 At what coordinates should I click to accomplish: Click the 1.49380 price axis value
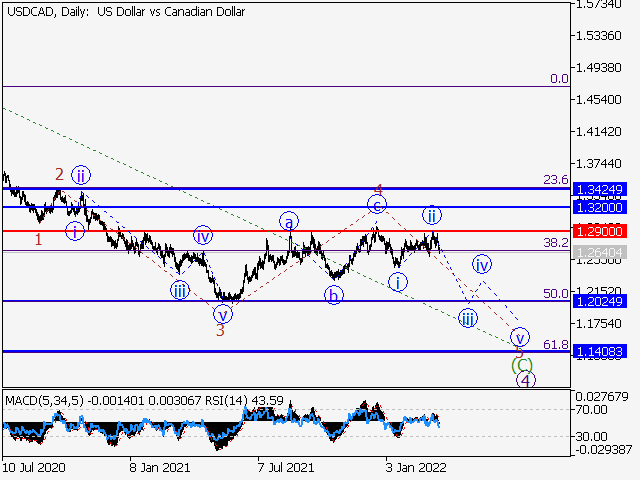pos(599,68)
